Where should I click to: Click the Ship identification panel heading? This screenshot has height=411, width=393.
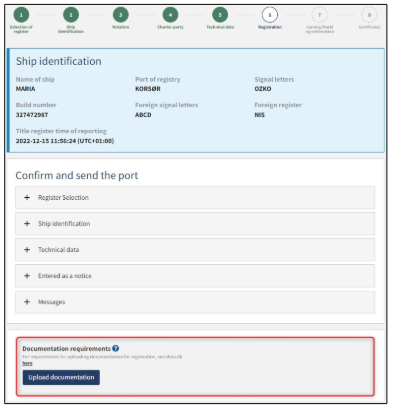pyautogui.click(x=59, y=61)
